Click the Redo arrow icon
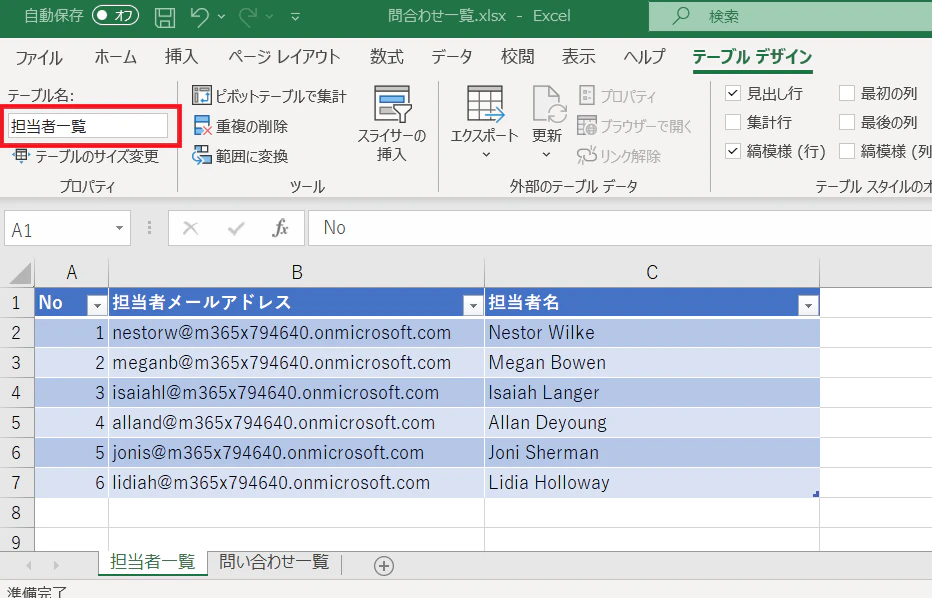Screen dimensions: 932x598 pos(248,16)
